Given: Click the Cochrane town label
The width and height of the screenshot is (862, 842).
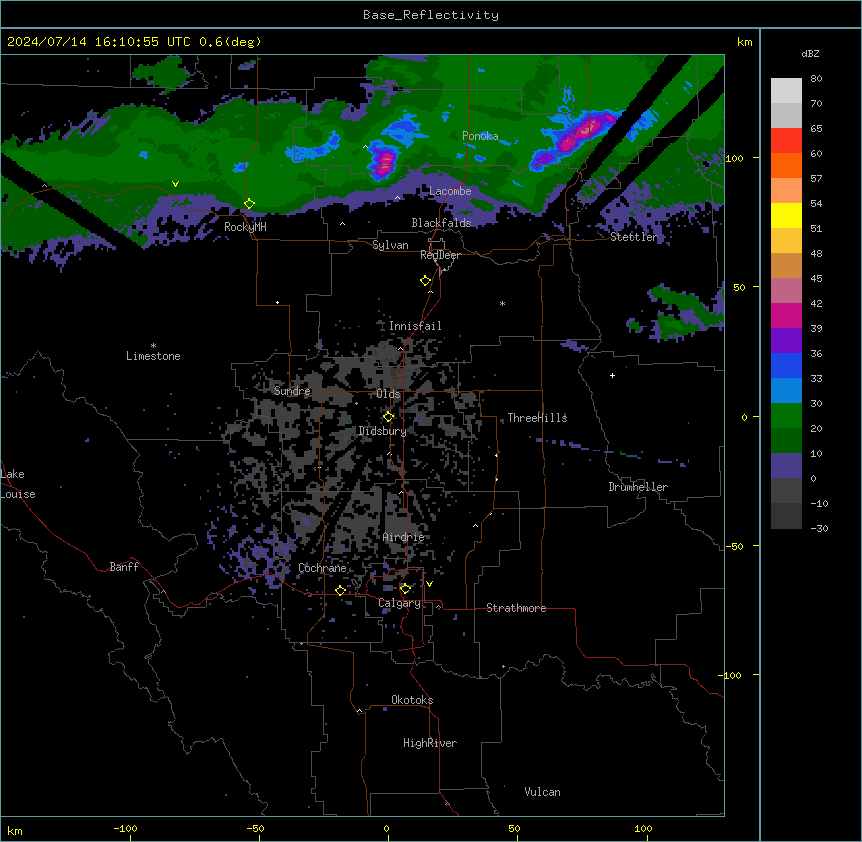Looking at the screenshot, I should coord(322,568).
